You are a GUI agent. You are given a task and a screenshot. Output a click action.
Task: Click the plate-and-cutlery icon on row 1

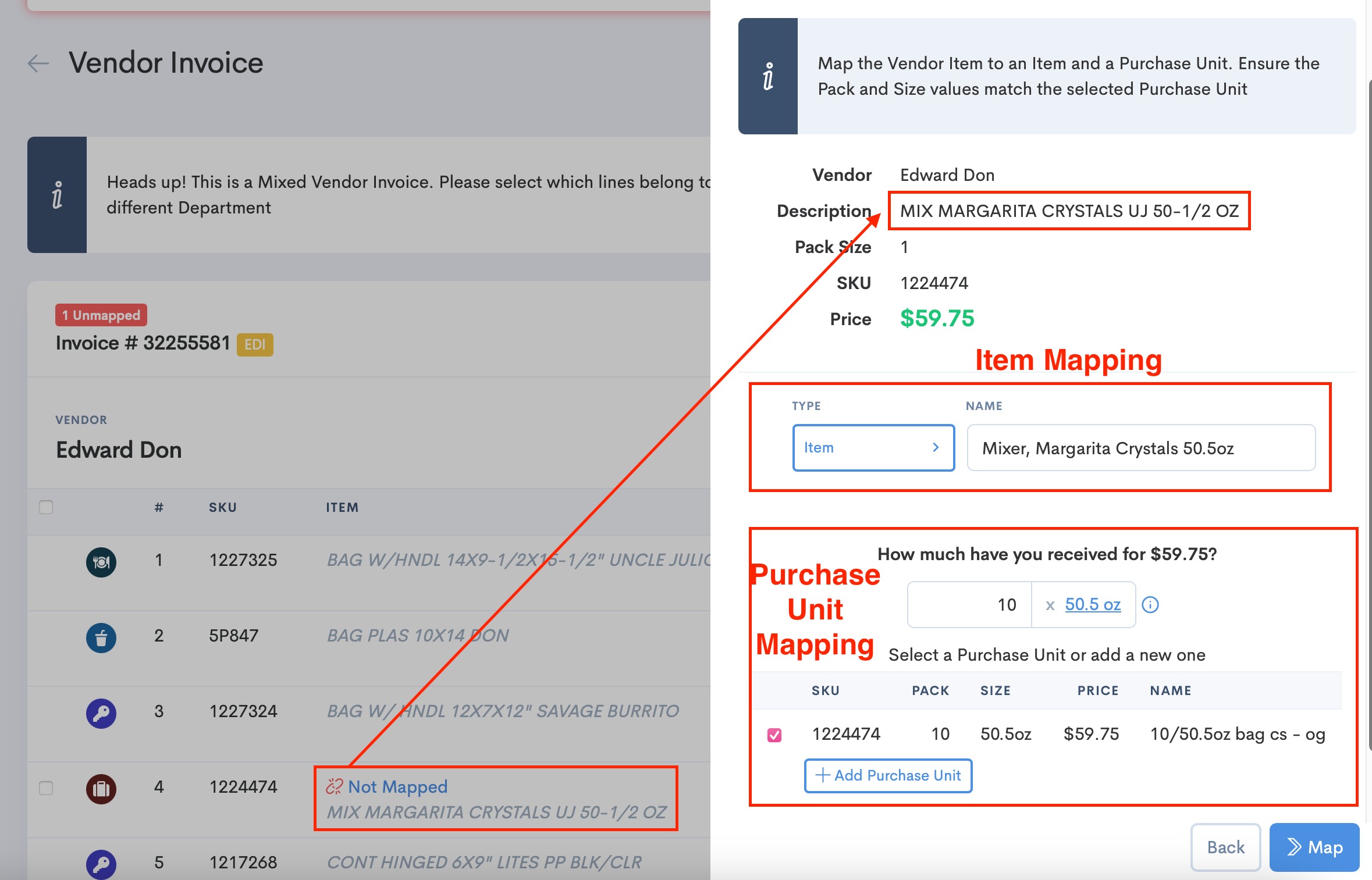click(x=101, y=562)
